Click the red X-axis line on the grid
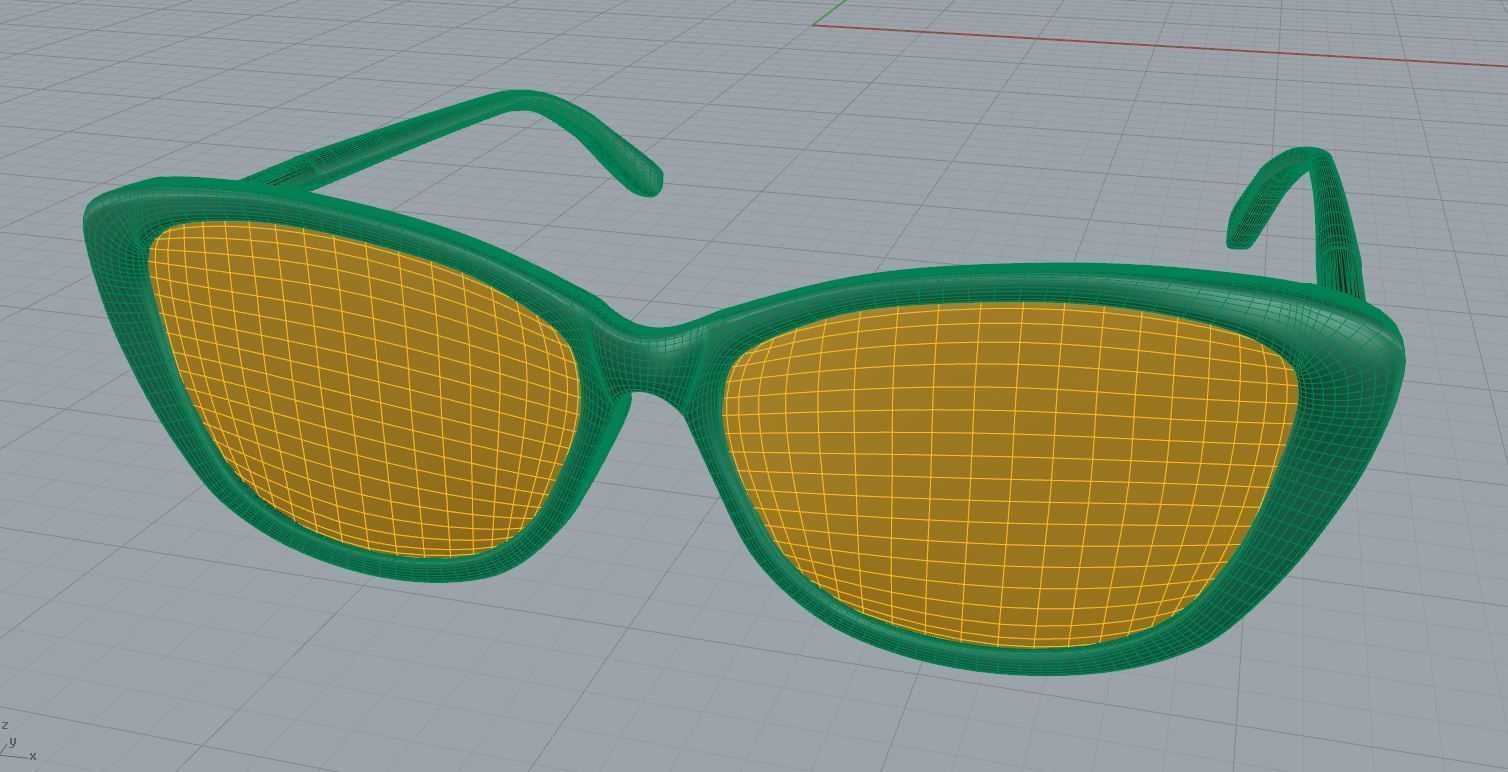The width and height of the screenshot is (1508, 772). point(1160,44)
